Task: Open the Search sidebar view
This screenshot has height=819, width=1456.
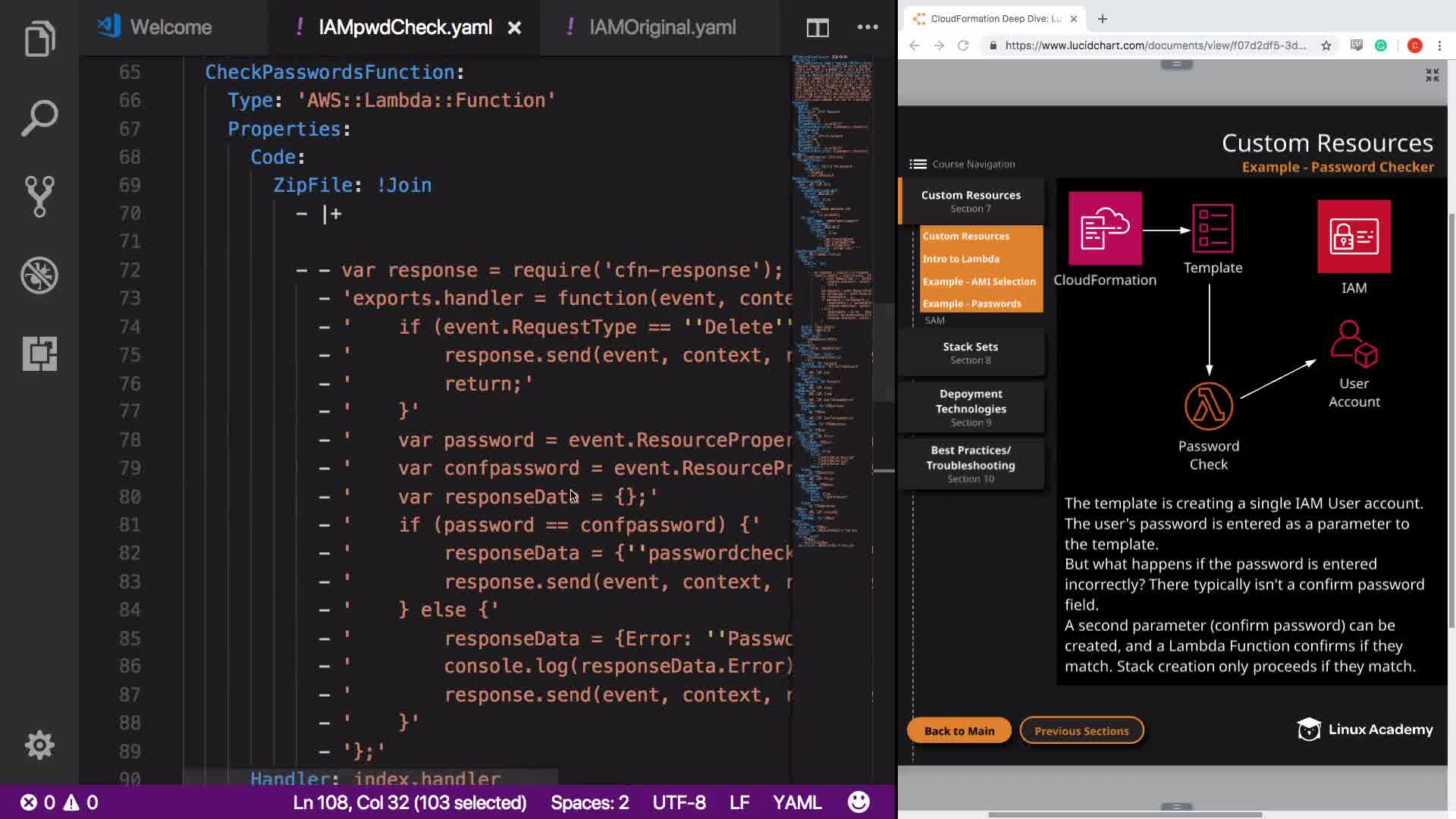Action: 39,118
